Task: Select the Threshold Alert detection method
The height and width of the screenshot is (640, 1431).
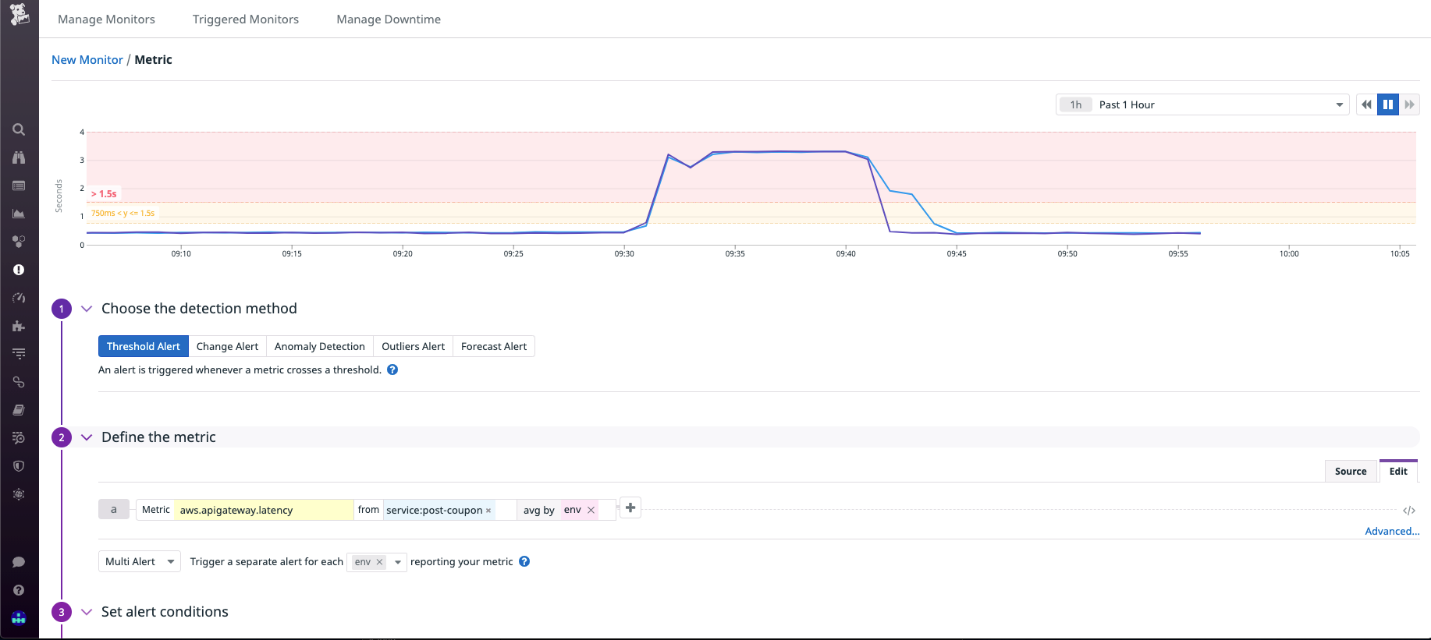Action: pos(143,346)
